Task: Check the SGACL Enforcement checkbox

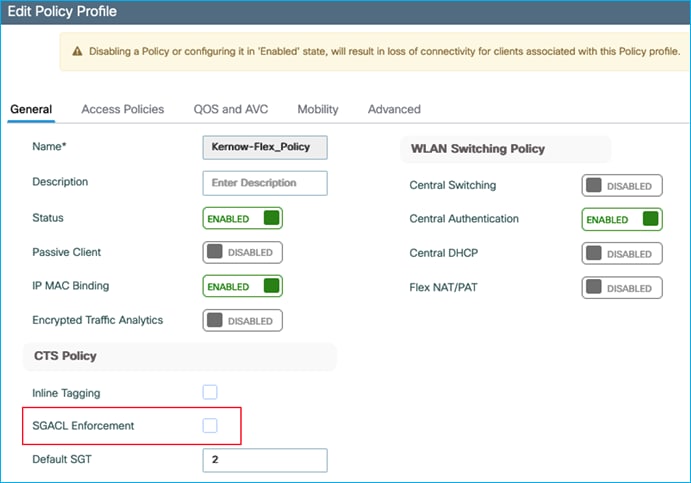Action: [210, 425]
